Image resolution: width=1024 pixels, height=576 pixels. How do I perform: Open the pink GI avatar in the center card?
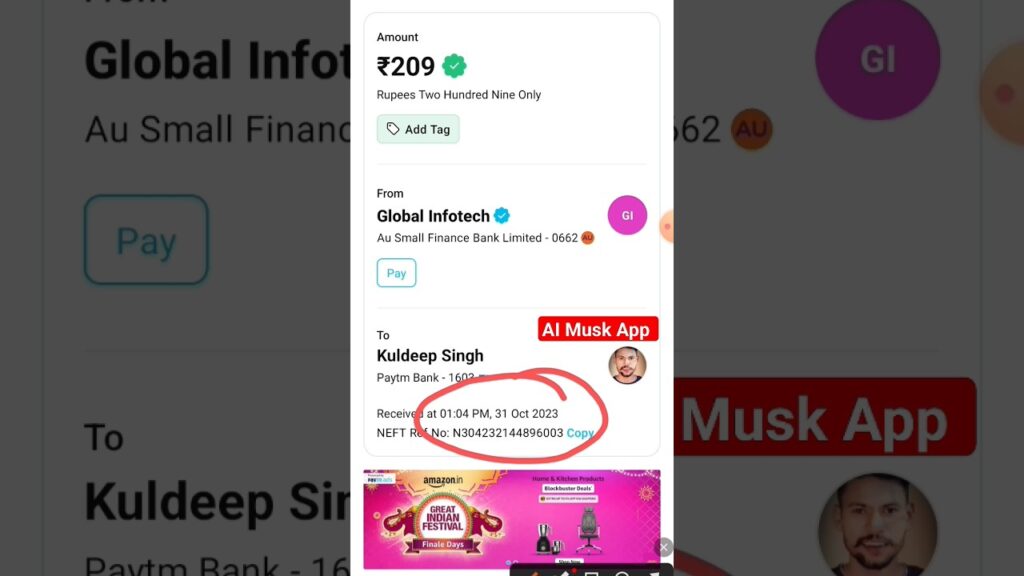point(627,215)
